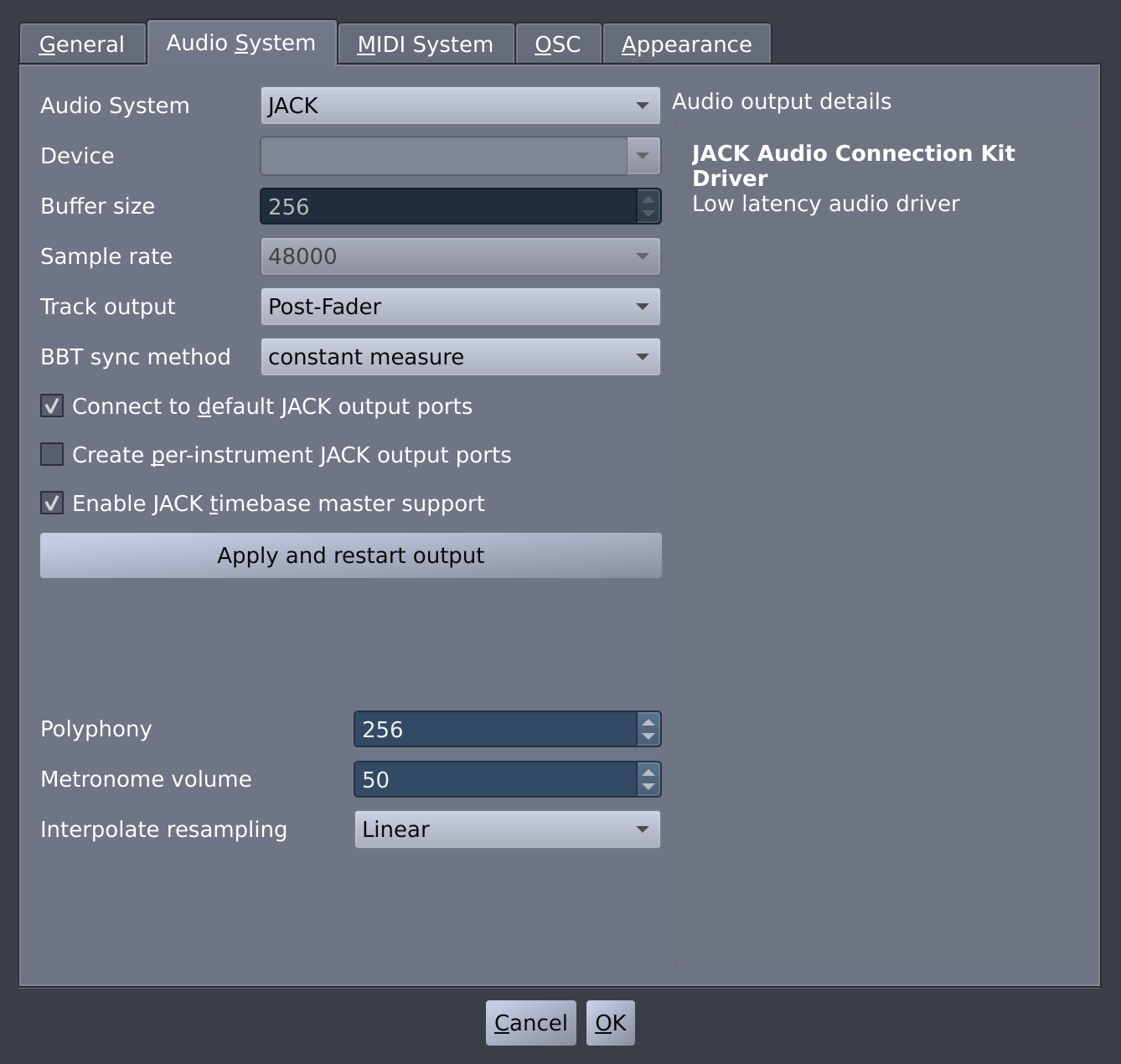Click Apply and restart output

coord(350,555)
